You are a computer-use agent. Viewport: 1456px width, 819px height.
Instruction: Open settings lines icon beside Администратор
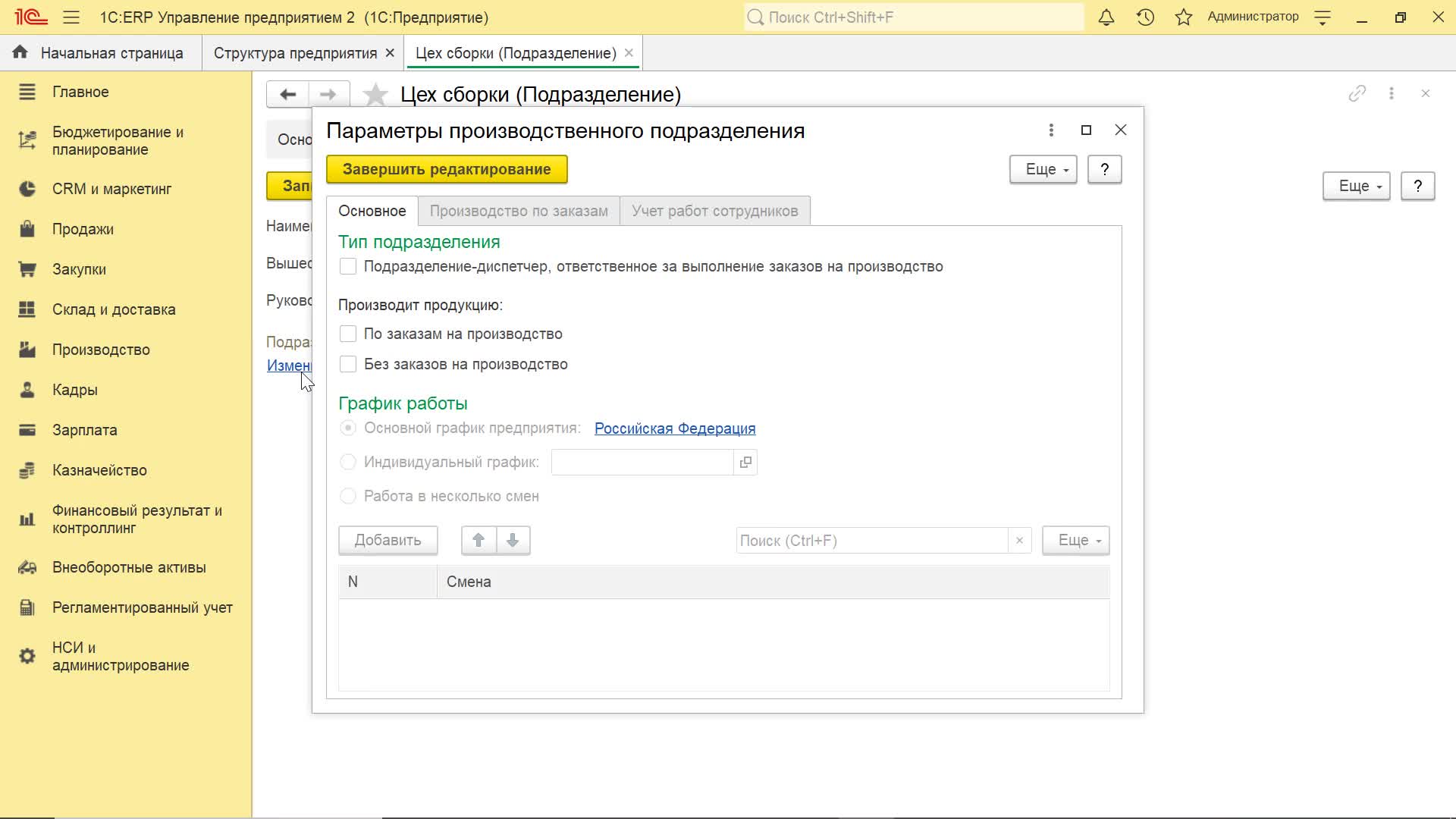pos(1323,17)
